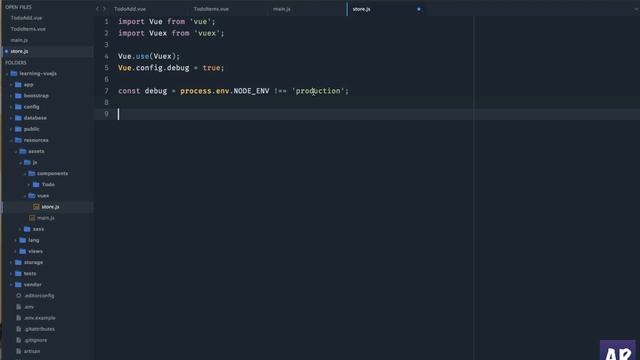This screenshot has width=640, height=360.
Task: Click line number 1 in the gutter
Action: pos(107,22)
